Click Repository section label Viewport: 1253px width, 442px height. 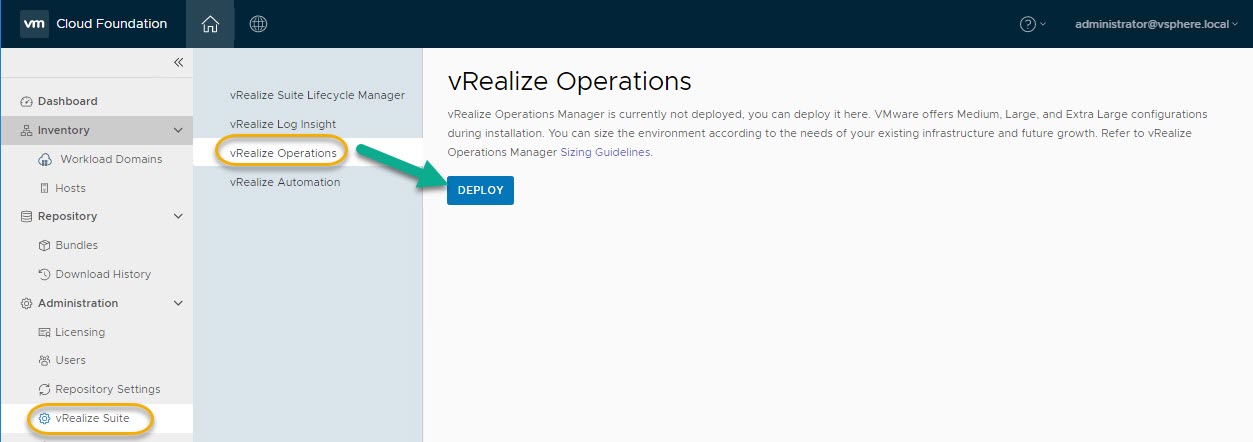[67, 216]
